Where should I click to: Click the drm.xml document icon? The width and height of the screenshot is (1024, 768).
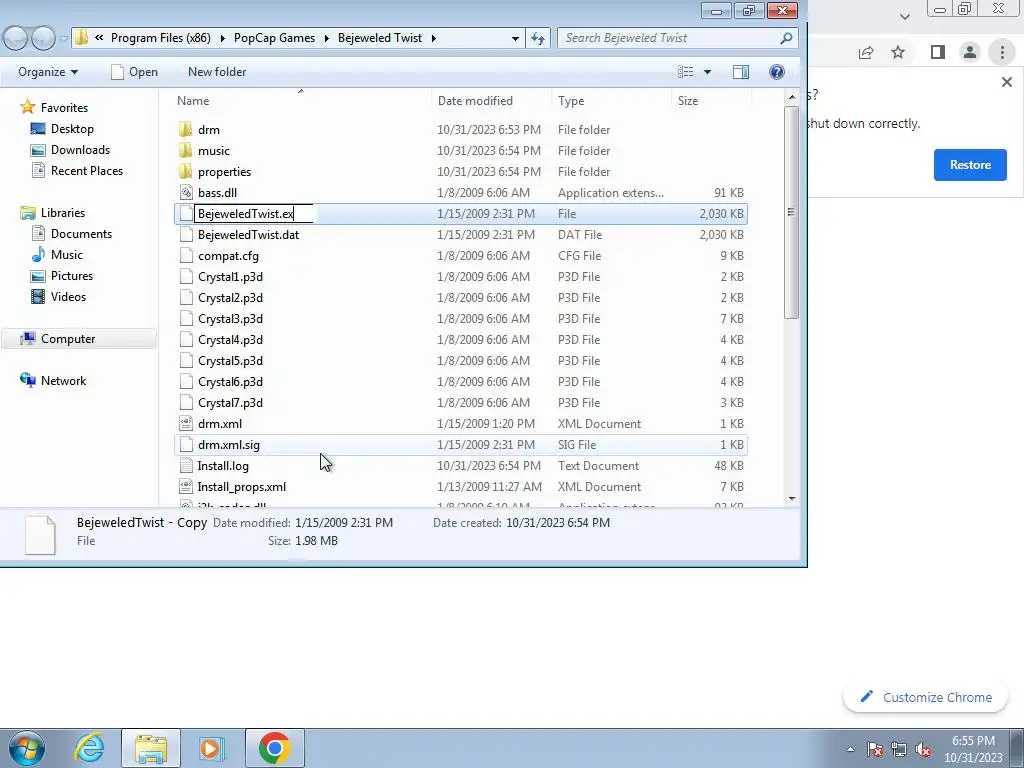coord(186,423)
